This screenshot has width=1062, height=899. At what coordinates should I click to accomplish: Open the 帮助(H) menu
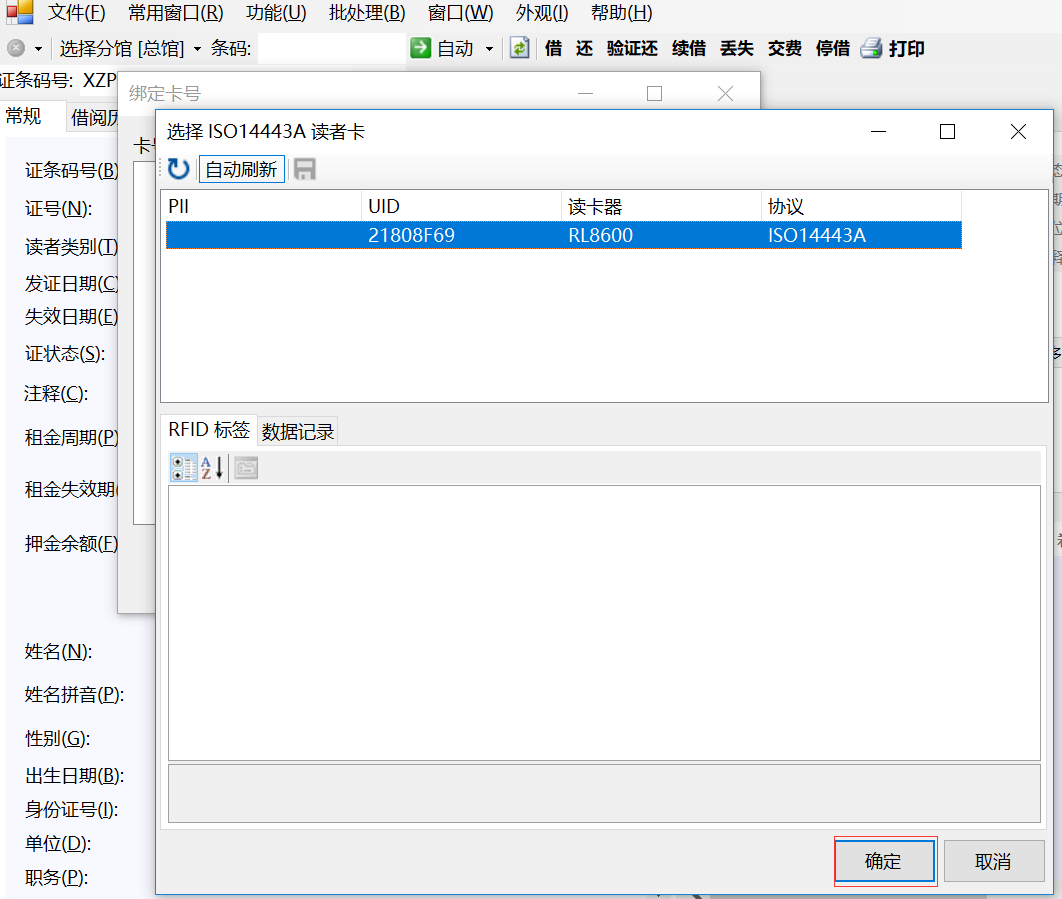coord(621,12)
